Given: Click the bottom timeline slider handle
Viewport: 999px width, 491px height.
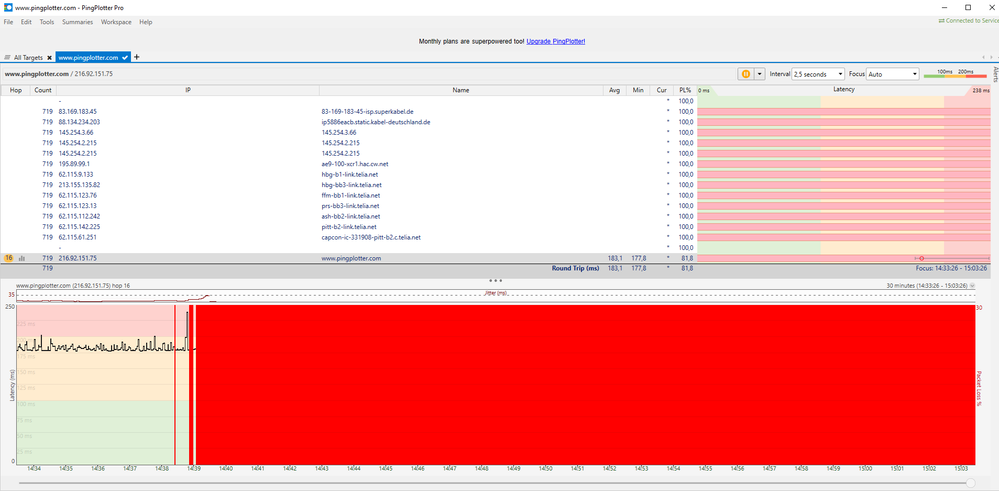Looking at the screenshot, I should point(970,483).
